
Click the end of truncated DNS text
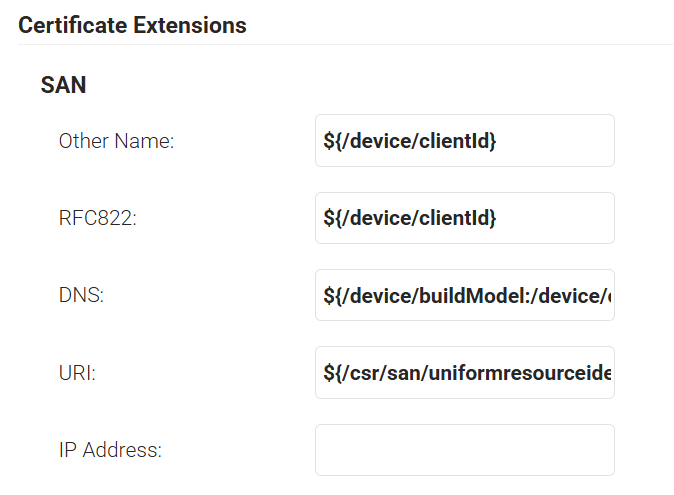tap(607, 296)
